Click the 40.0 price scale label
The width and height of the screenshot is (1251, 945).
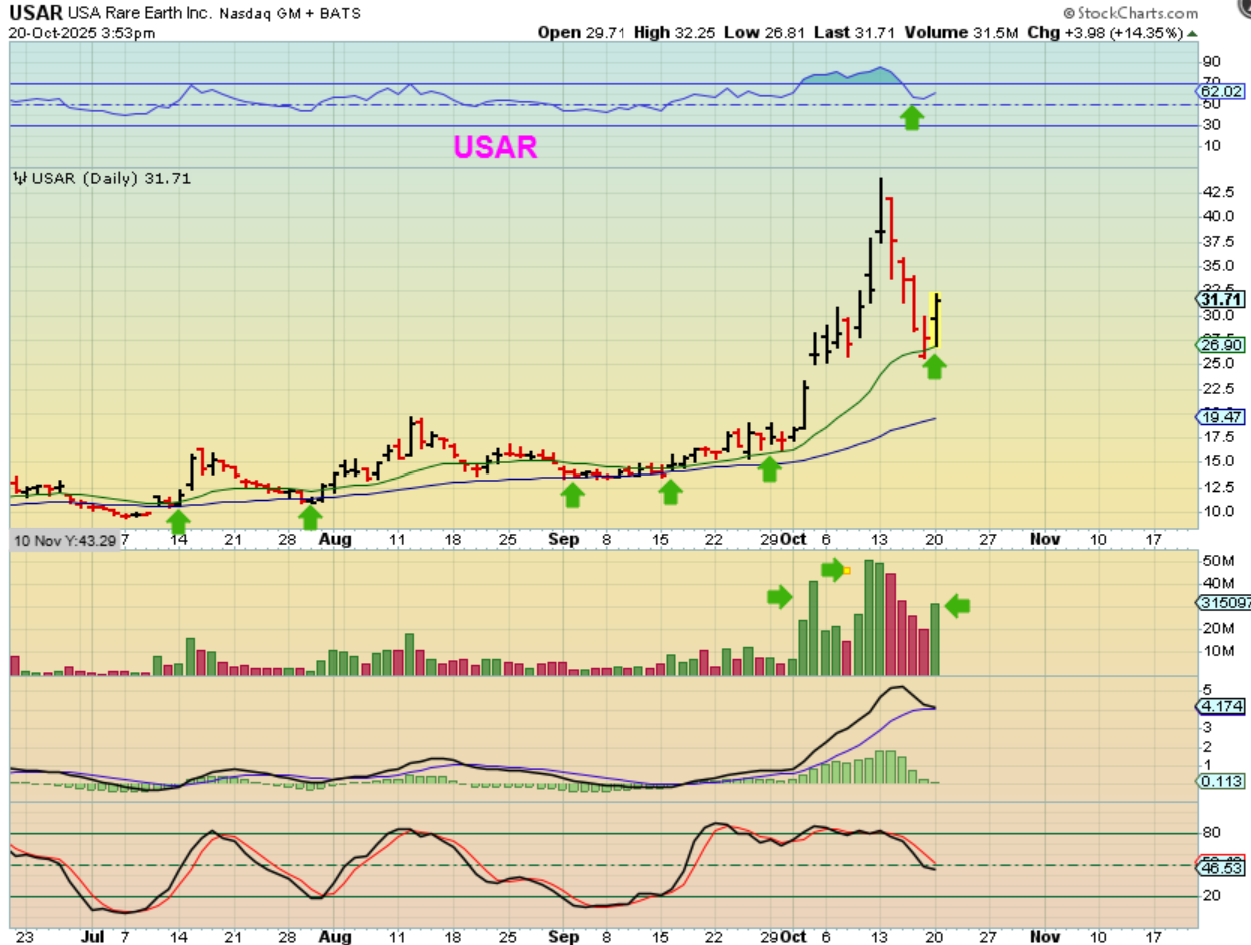pyautogui.click(x=1217, y=216)
